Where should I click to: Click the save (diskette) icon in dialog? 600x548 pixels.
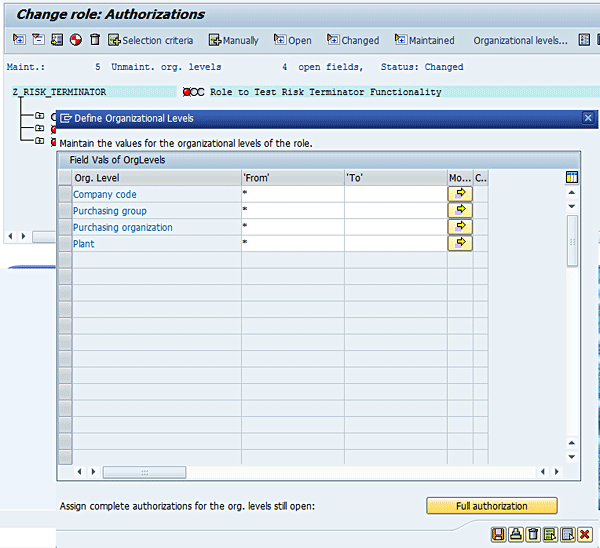(x=498, y=534)
